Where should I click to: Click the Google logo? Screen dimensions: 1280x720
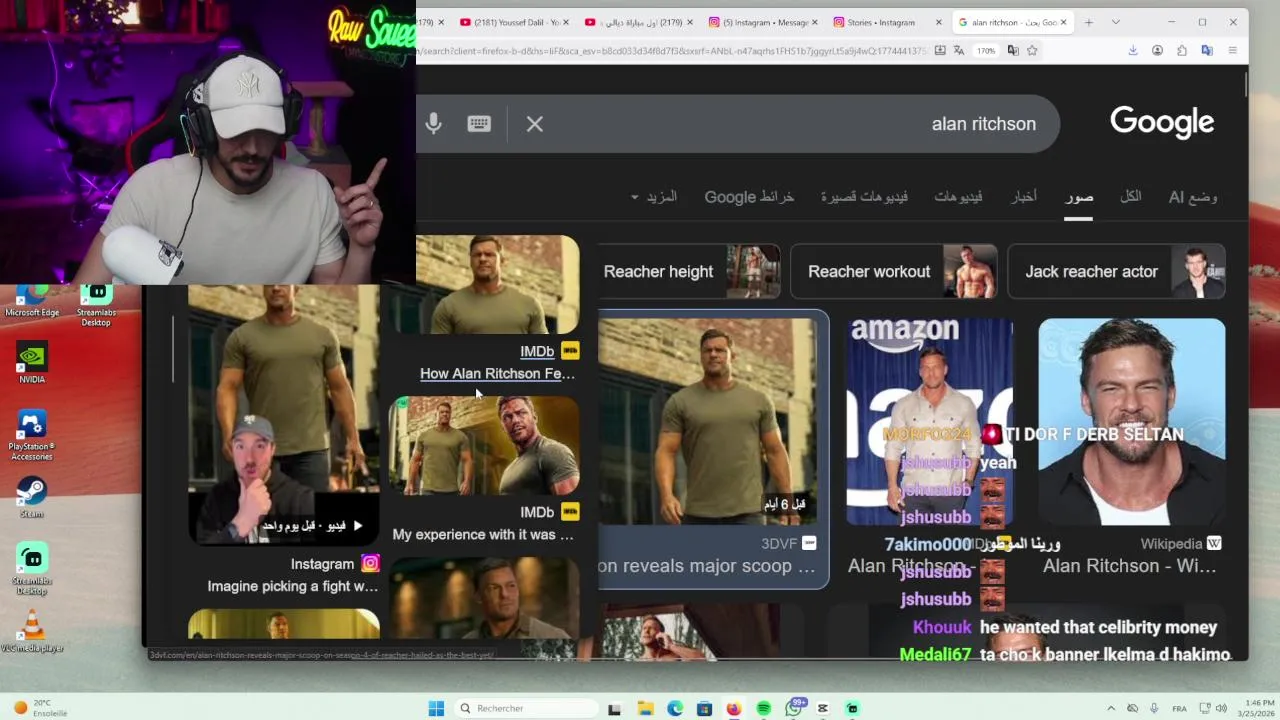[1162, 122]
